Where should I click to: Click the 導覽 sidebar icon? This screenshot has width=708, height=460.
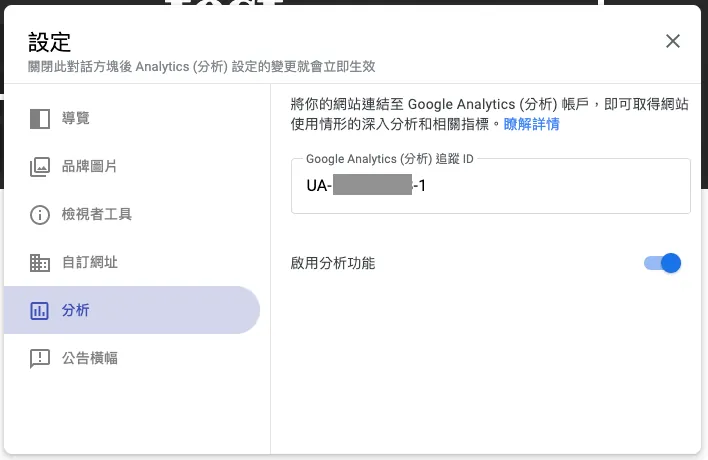40,118
